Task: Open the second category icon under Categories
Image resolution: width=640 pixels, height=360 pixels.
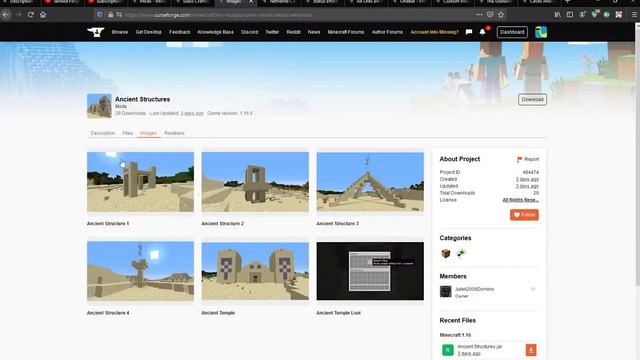Action: click(461, 253)
